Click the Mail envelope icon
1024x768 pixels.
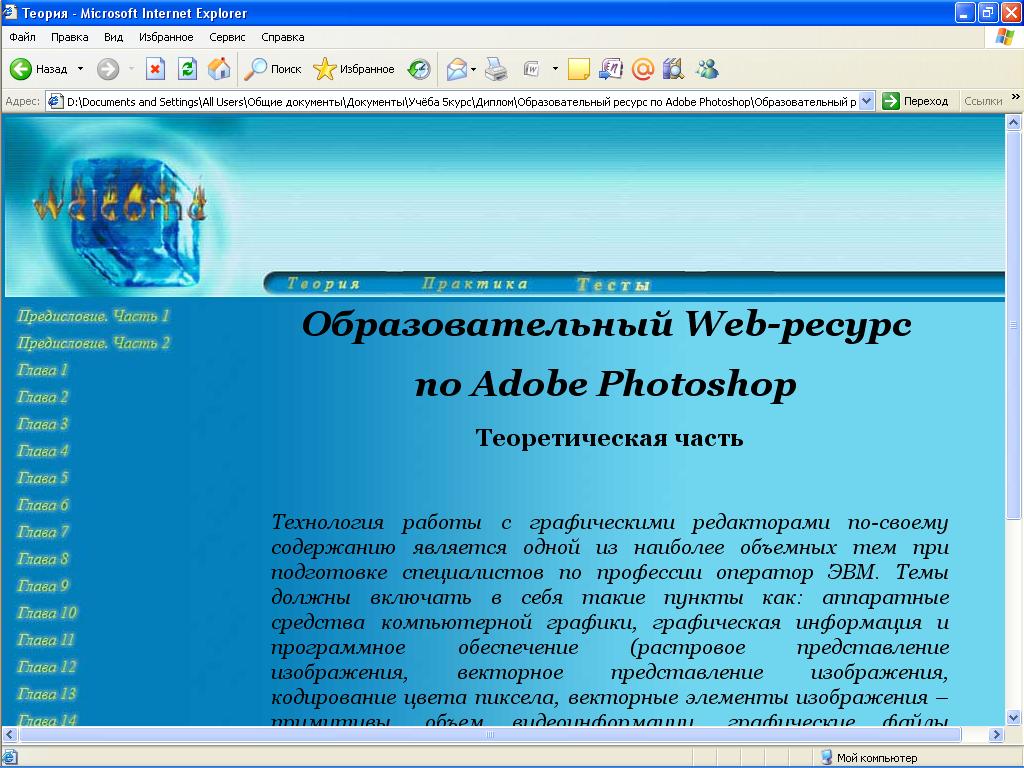[x=456, y=69]
